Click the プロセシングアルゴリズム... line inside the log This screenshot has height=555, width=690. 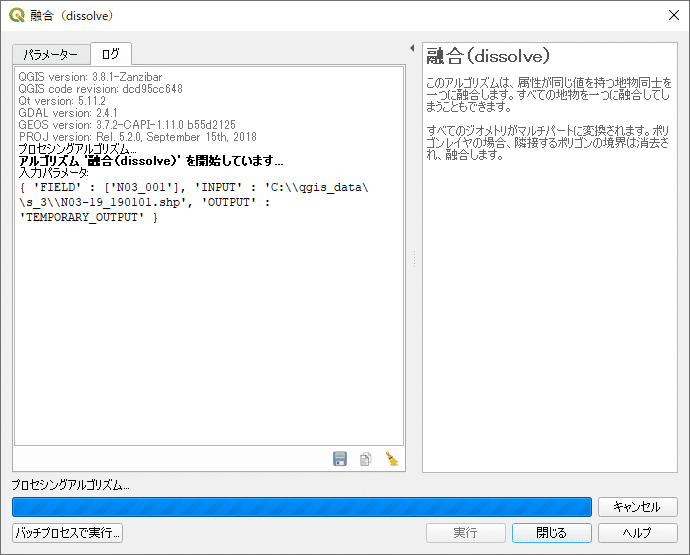[77, 149]
